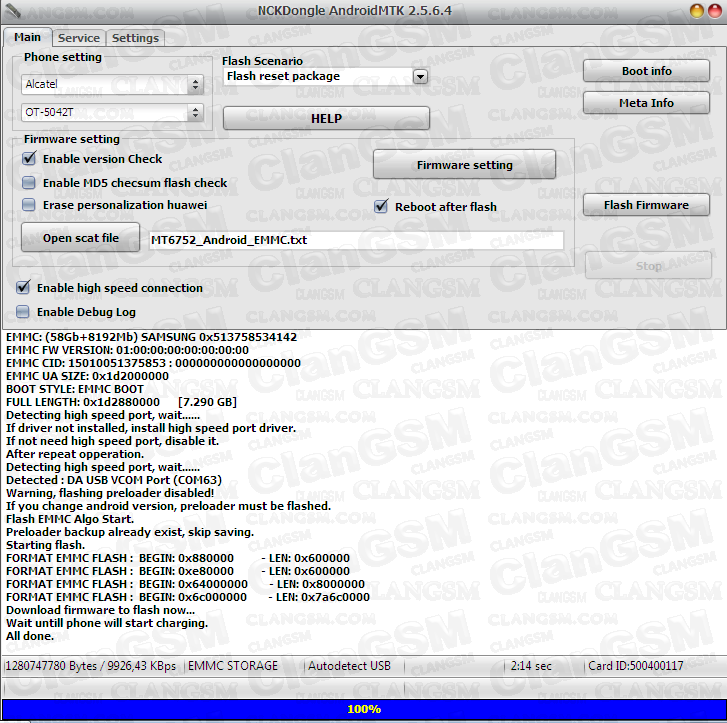This screenshot has height=723, width=727.
Task: Open the Firmware setting button
Action: (464, 165)
